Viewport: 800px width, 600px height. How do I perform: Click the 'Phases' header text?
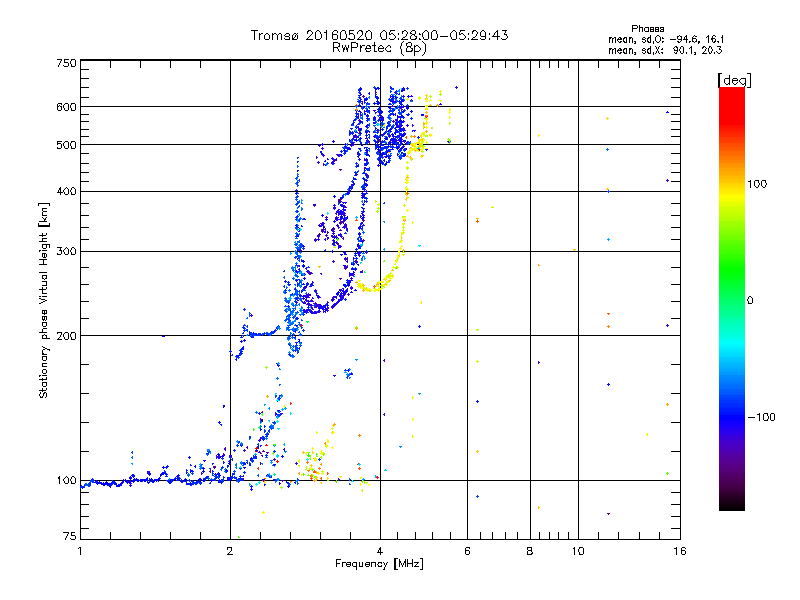coord(647,29)
